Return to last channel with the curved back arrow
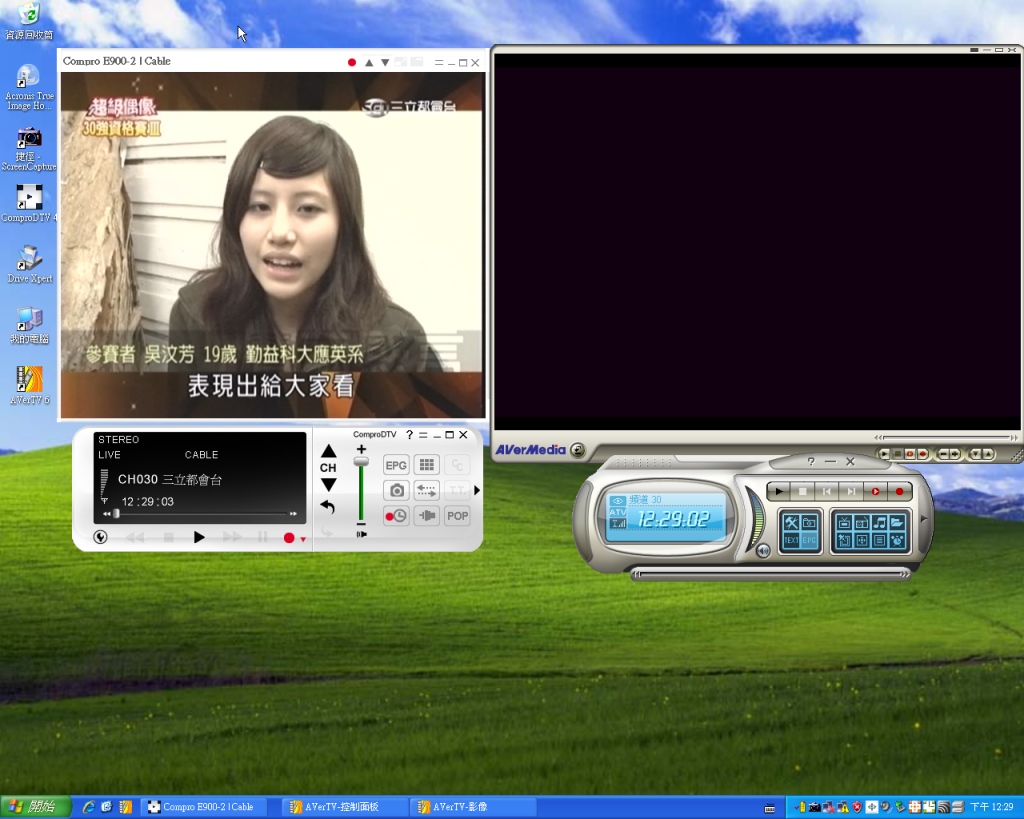The image size is (1024, 819). click(327, 507)
